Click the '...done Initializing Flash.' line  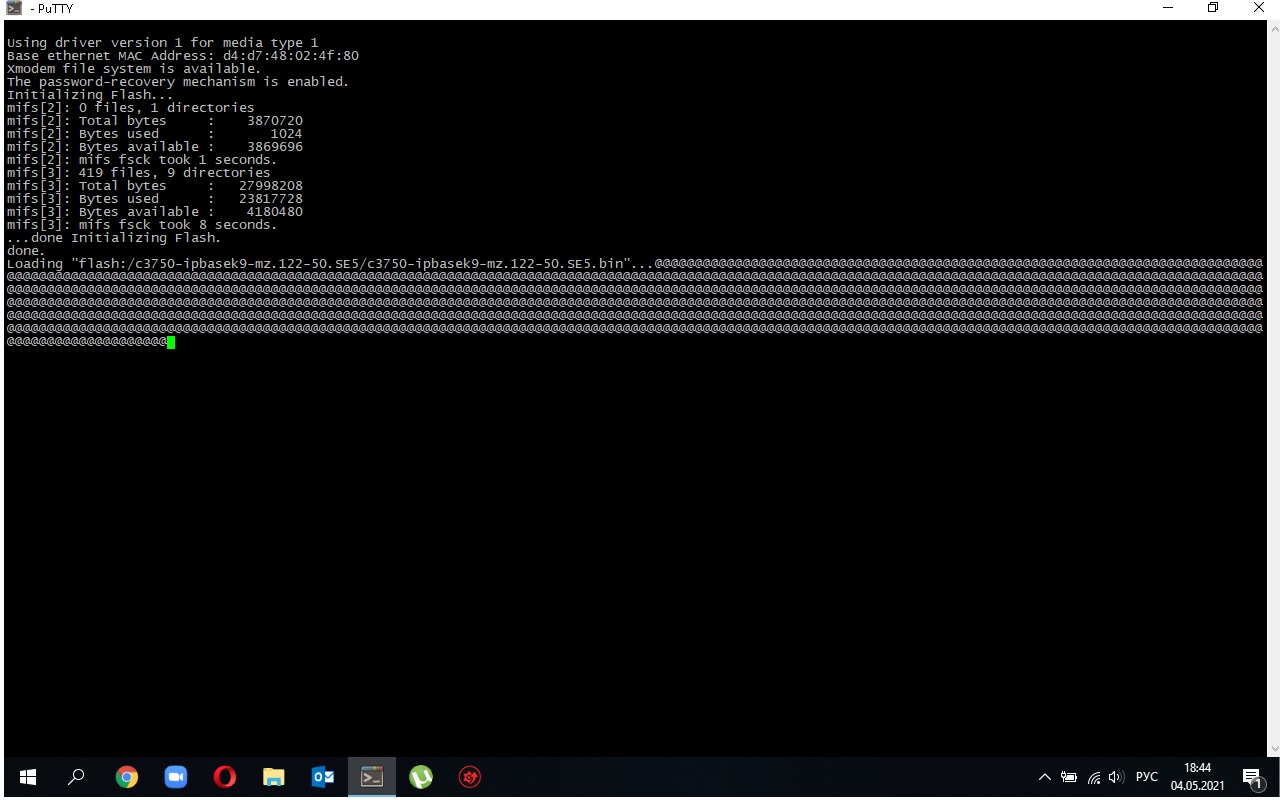[x=114, y=238]
